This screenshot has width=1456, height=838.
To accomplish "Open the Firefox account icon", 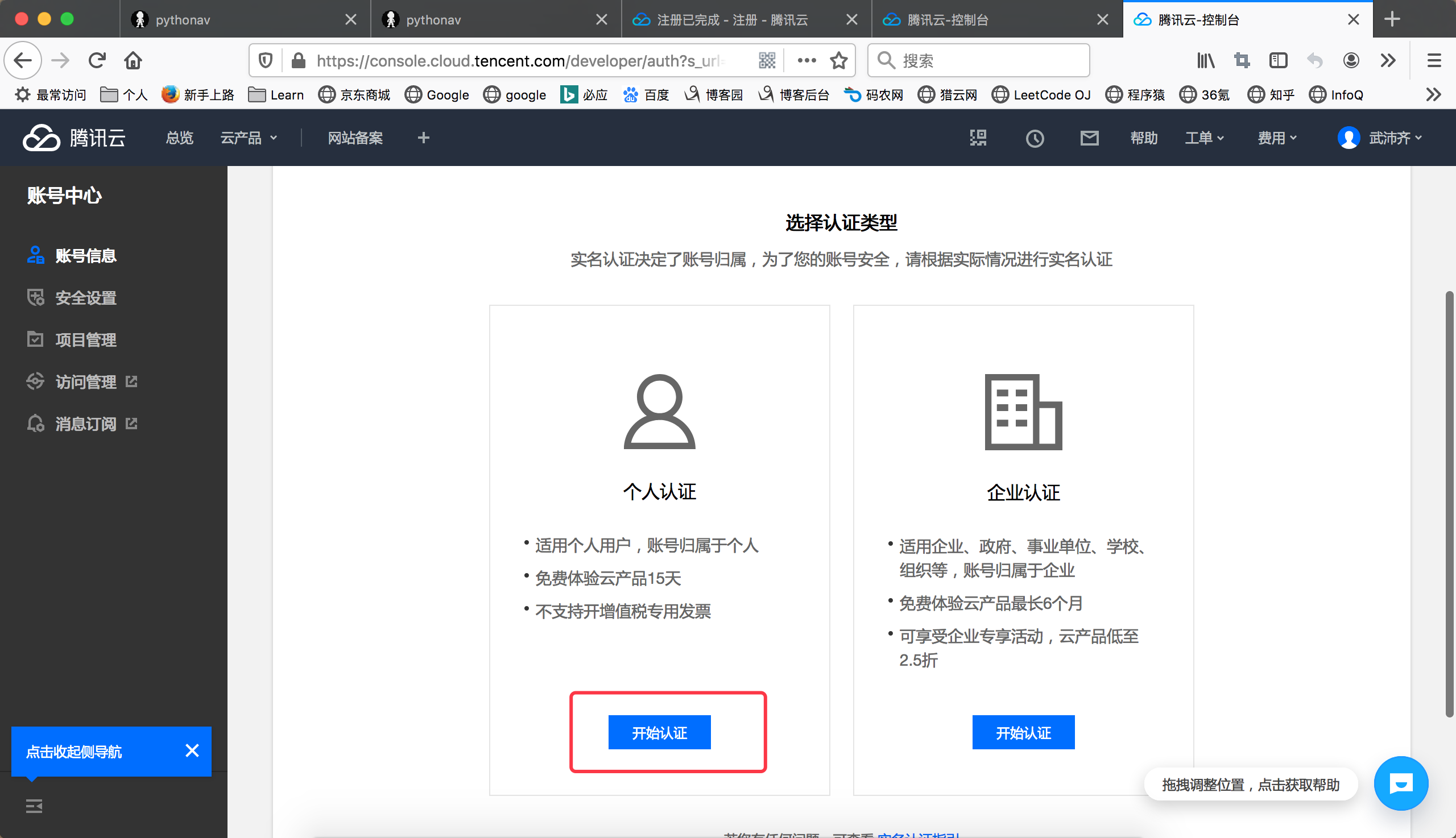I will click(1351, 60).
